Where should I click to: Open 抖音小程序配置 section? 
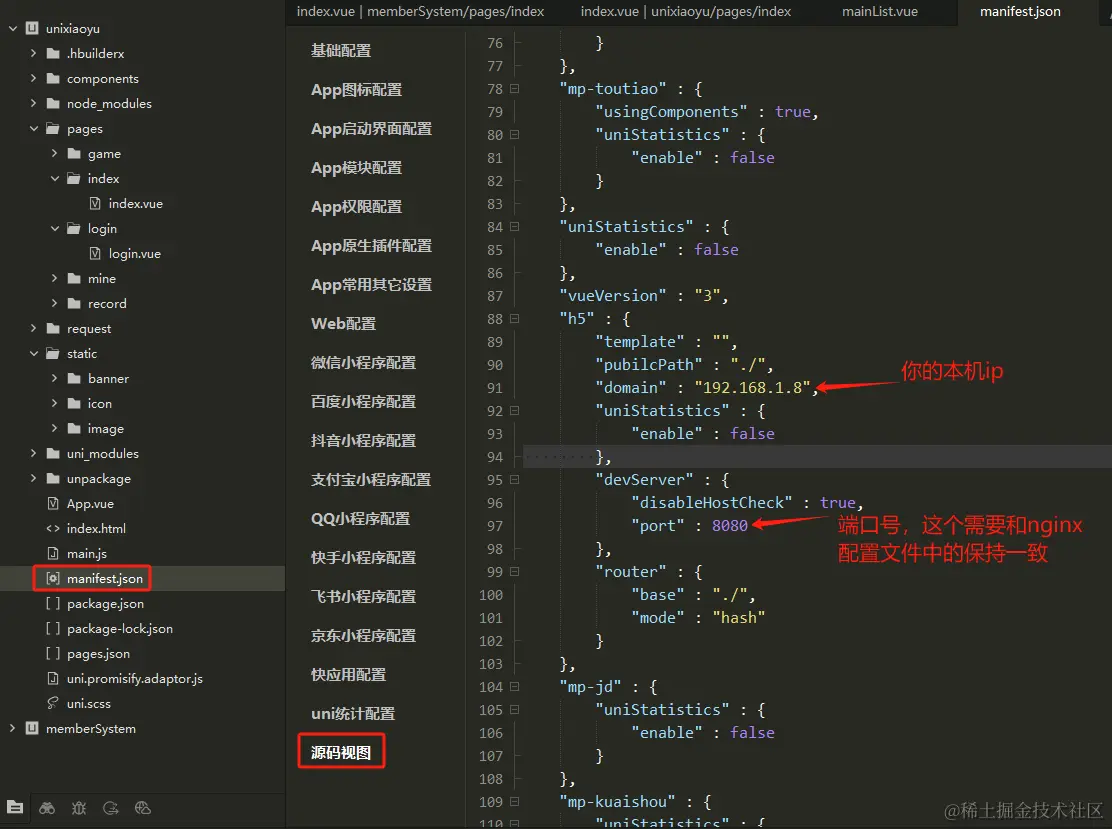coord(364,440)
